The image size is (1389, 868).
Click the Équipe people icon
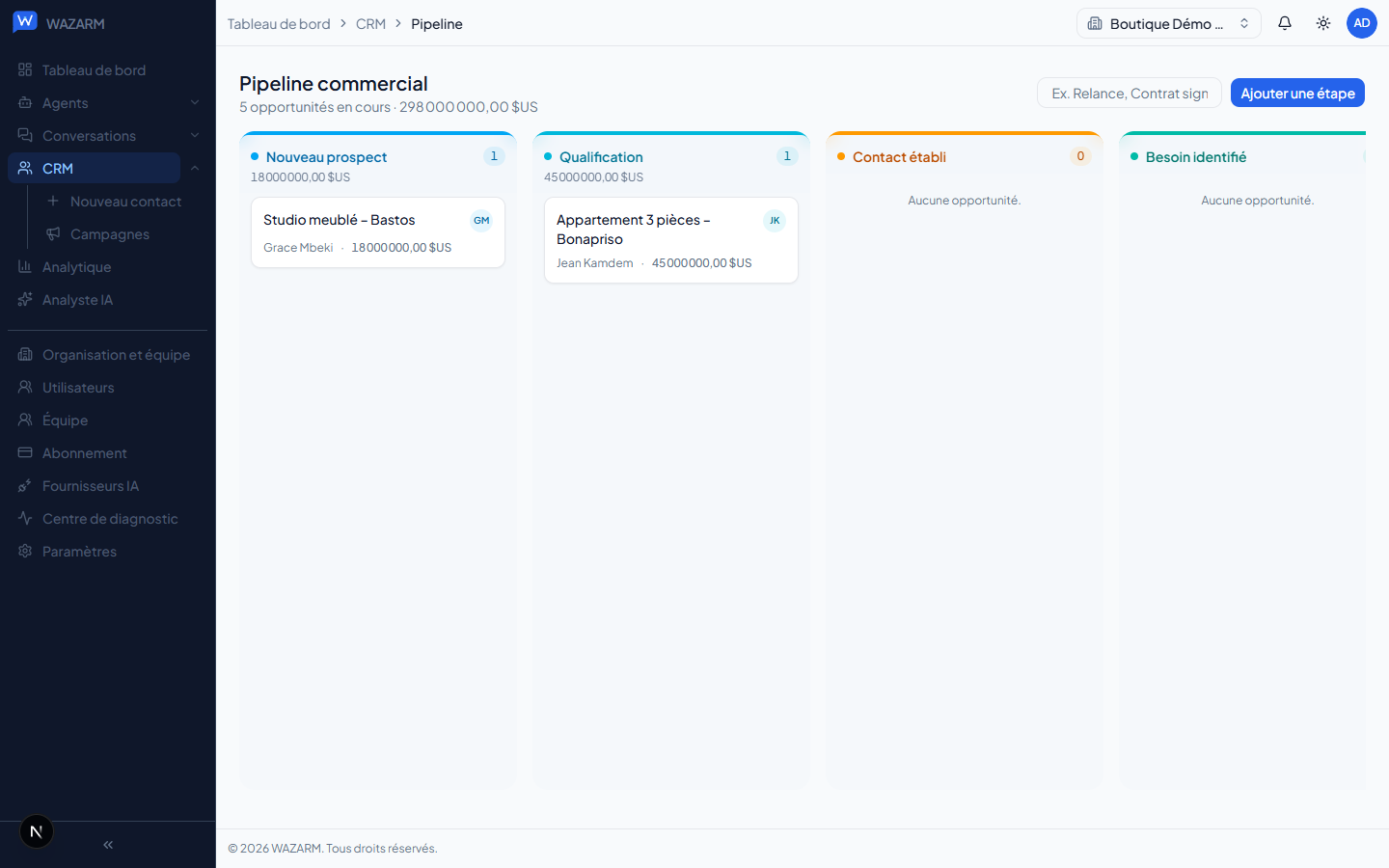point(25,420)
